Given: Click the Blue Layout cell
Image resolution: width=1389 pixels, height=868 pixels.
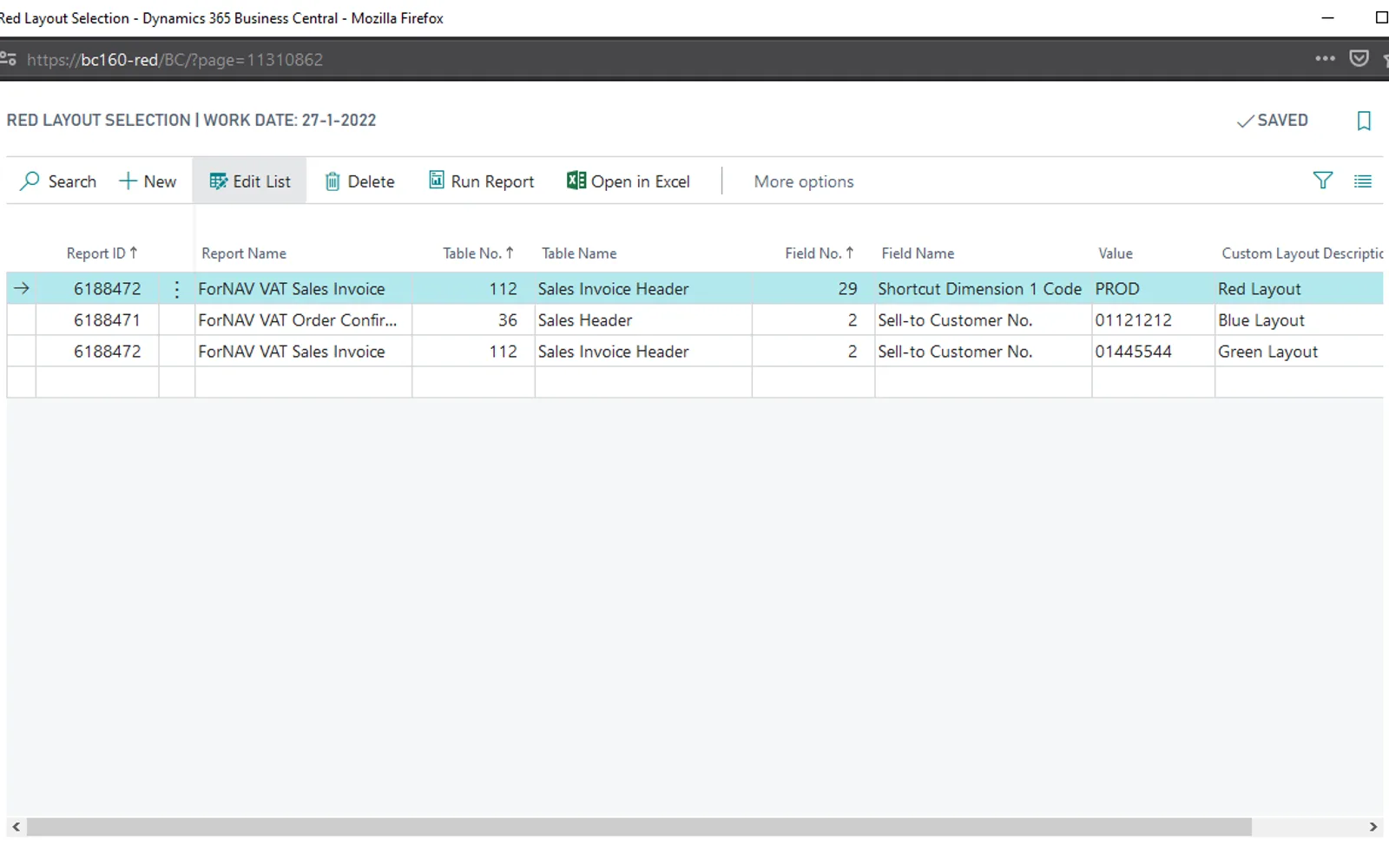Looking at the screenshot, I should click(x=1299, y=320).
